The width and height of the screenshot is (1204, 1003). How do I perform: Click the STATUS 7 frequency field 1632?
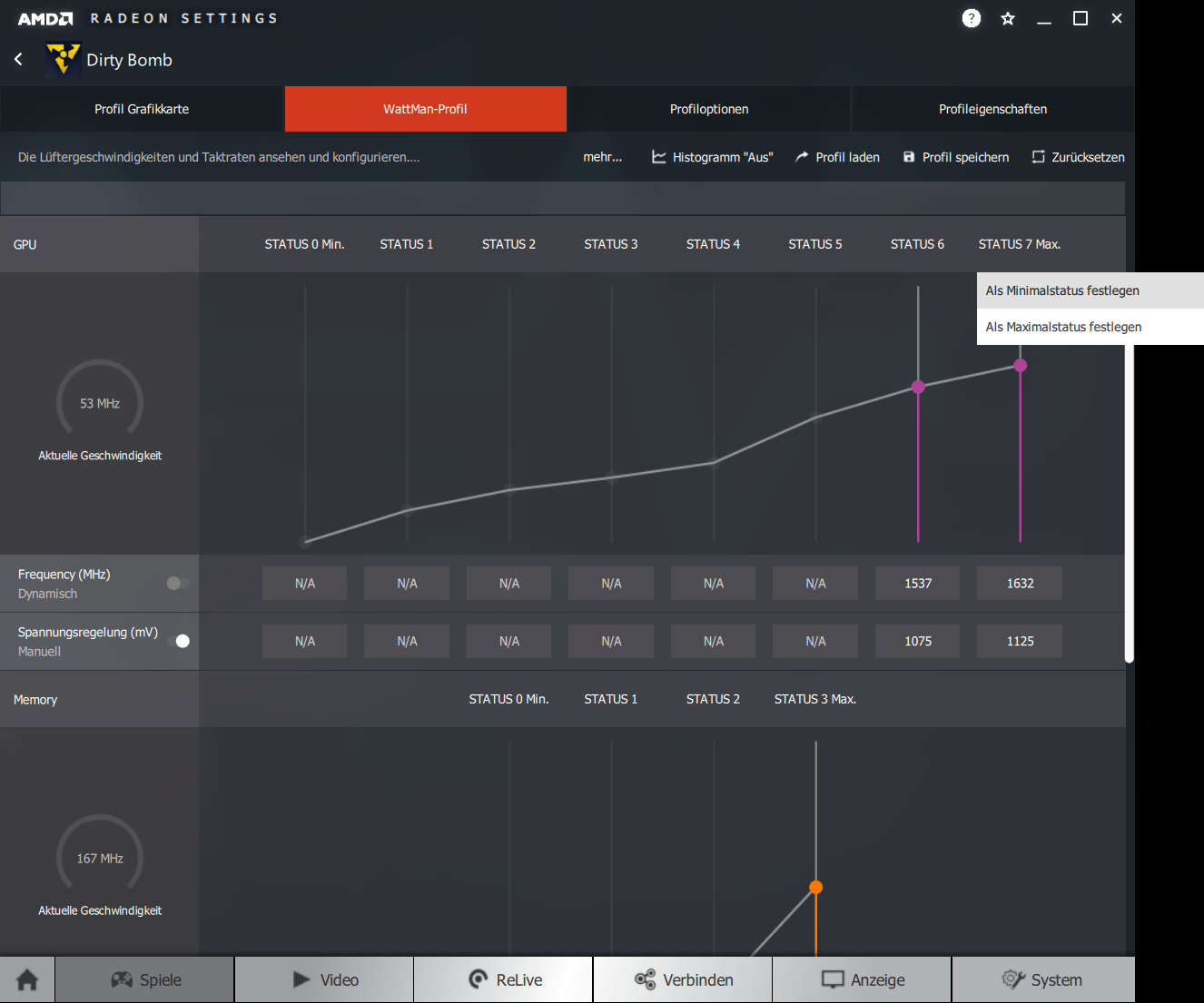pyautogui.click(x=1020, y=584)
